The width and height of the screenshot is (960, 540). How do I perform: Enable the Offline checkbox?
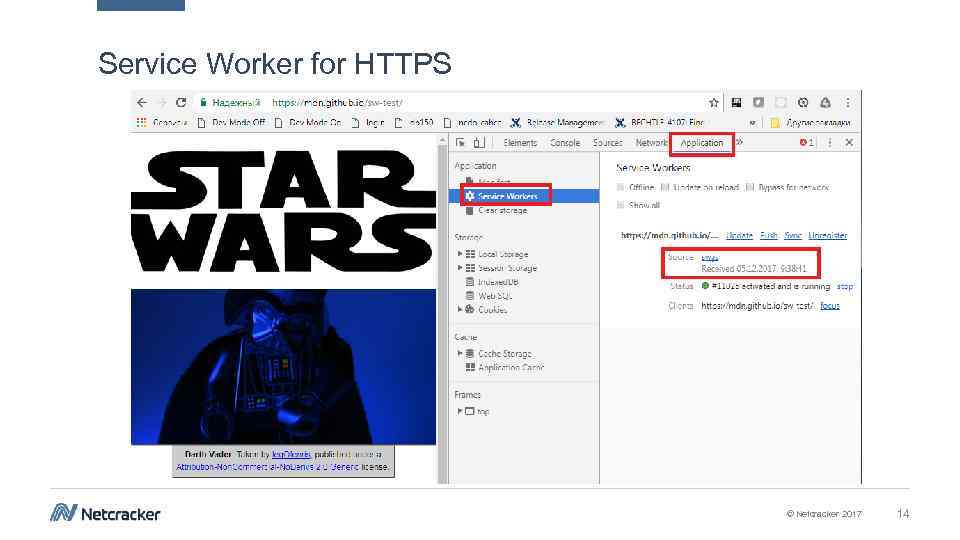point(621,187)
